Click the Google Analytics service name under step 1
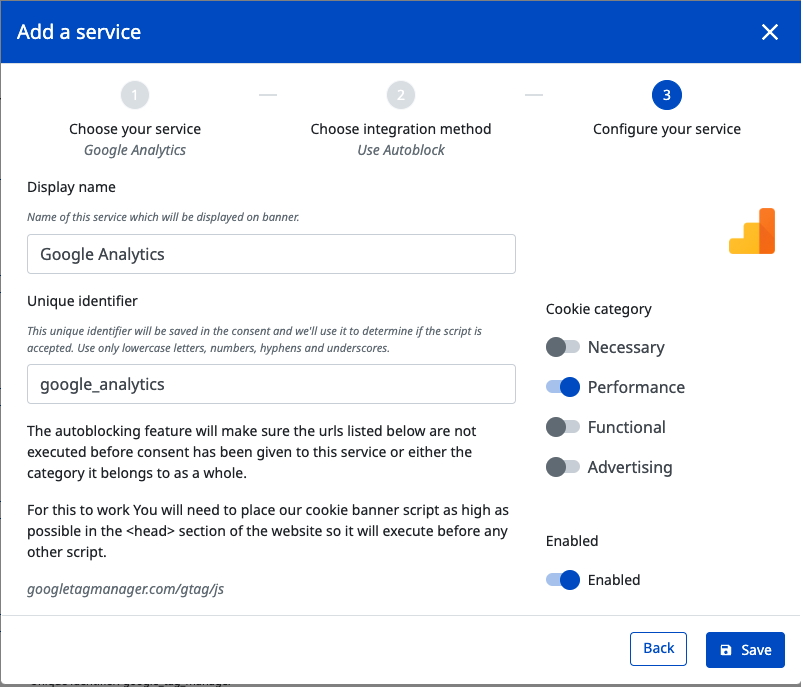Viewport: 801px width, 687px height. [135, 150]
